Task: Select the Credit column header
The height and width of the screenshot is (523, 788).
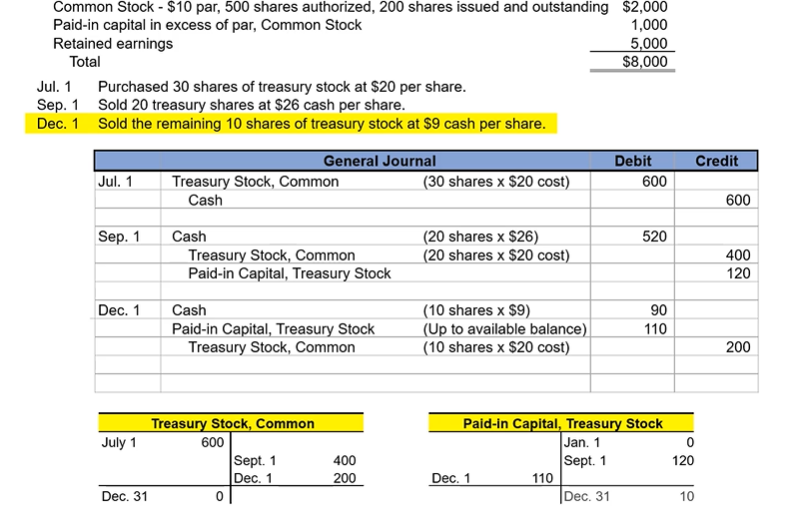Action: (x=716, y=161)
